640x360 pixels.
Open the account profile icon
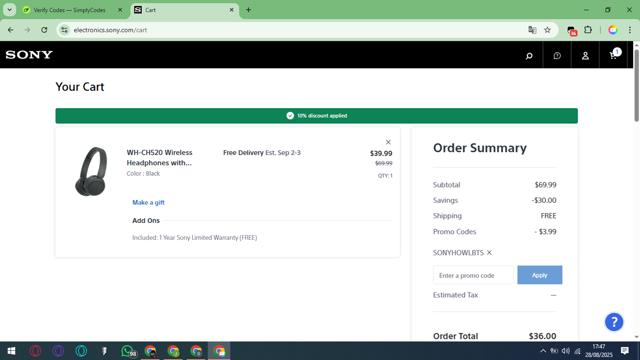tap(585, 56)
